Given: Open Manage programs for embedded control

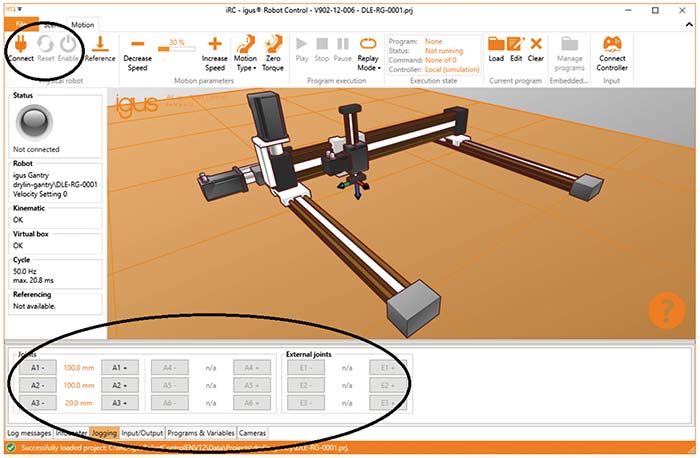Looking at the screenshot, I should 569,54.
